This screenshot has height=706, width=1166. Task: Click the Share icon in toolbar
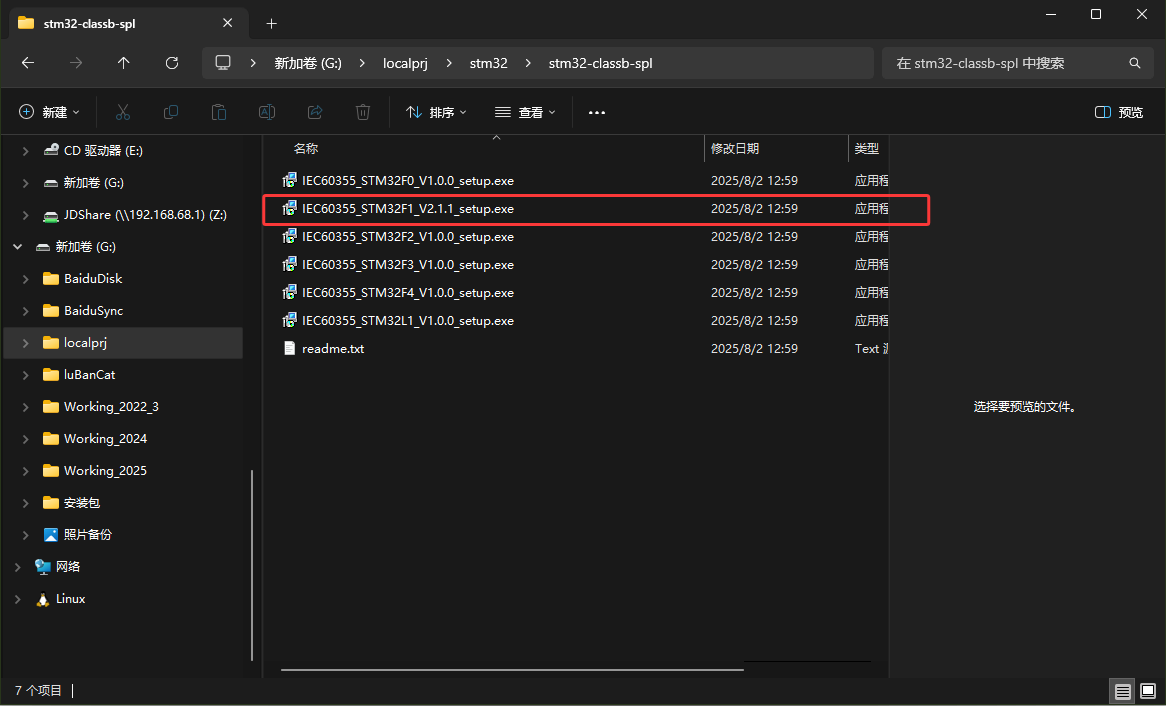coord(315,112)
